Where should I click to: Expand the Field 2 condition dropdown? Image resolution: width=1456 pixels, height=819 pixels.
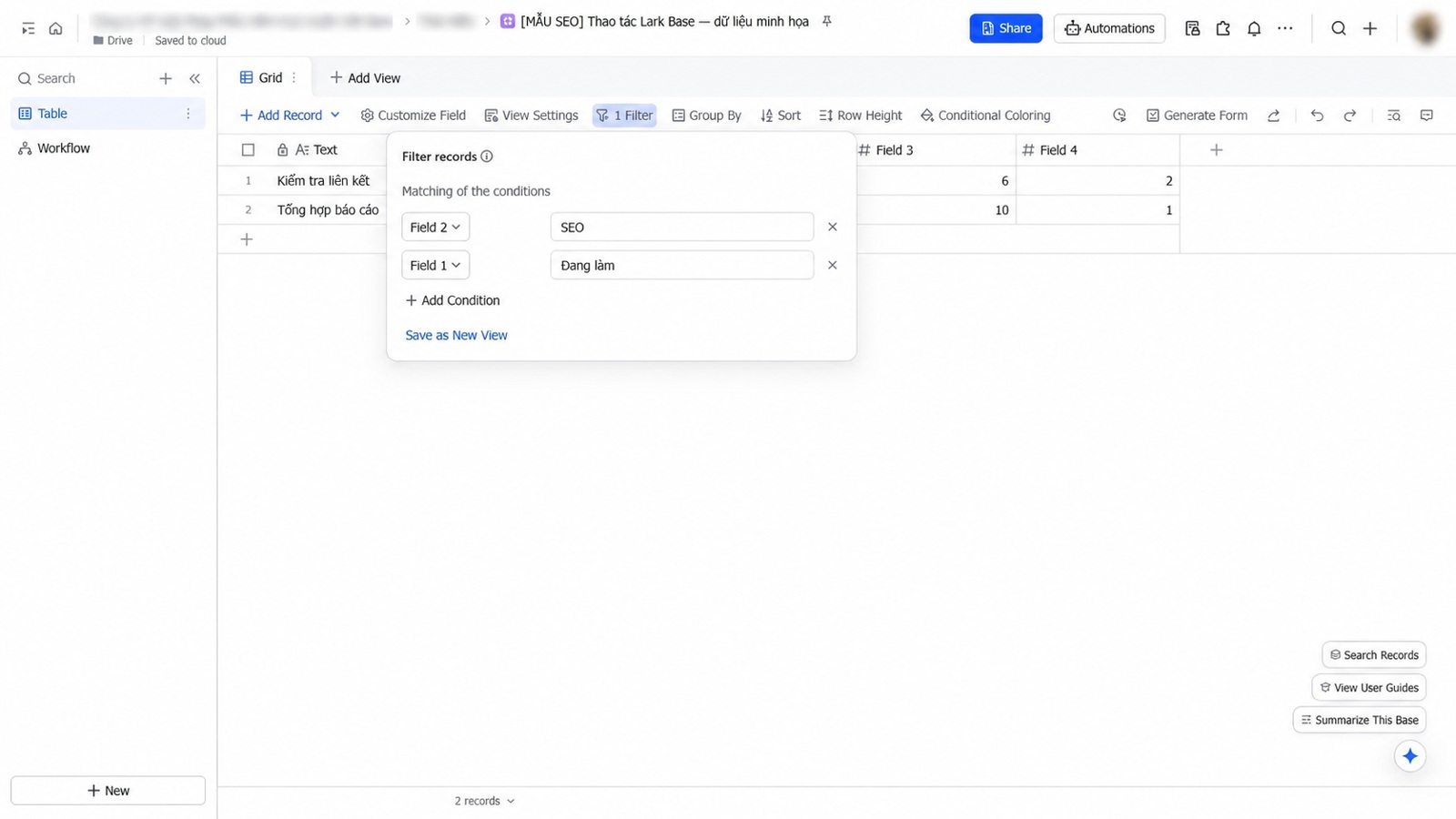pyautogui.click(x=436, y=227)
